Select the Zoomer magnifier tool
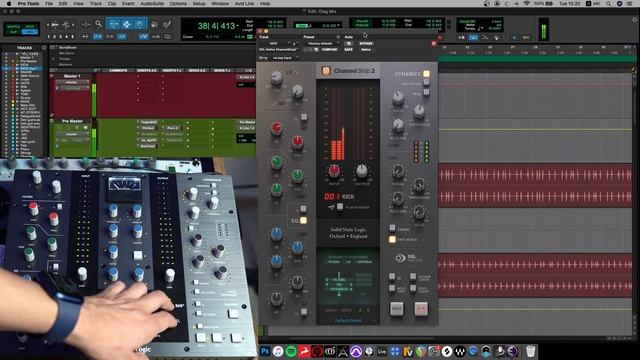This screenshot has width=640, height=360. pyautogui.click(x=98, y=24)
